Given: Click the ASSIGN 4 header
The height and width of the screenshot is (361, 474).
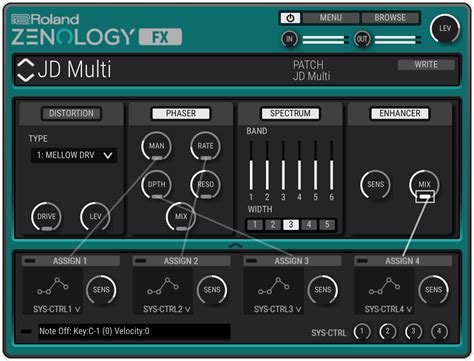Looking at the screenshot, I should click(403, 261).
